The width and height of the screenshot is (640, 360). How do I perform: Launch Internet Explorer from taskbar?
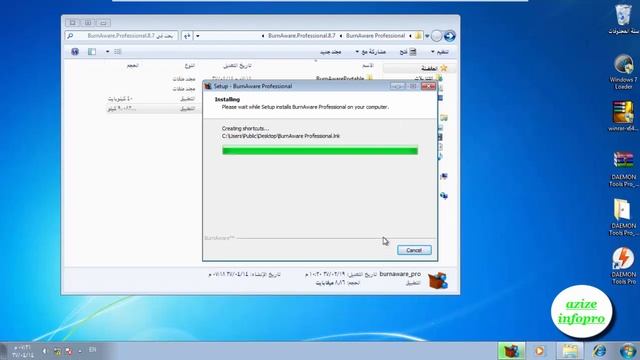(x=599, y=351)
